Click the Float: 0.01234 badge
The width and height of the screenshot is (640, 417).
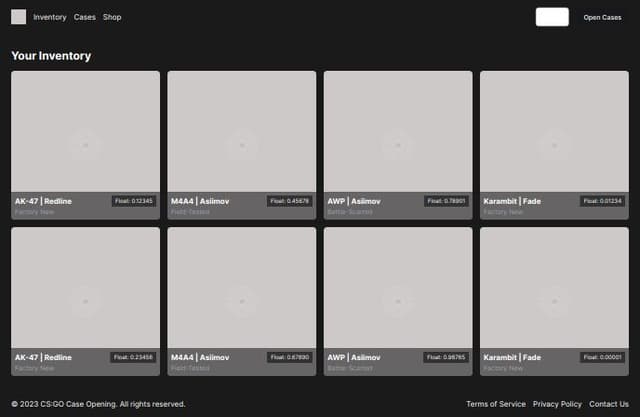pos(602,201)
